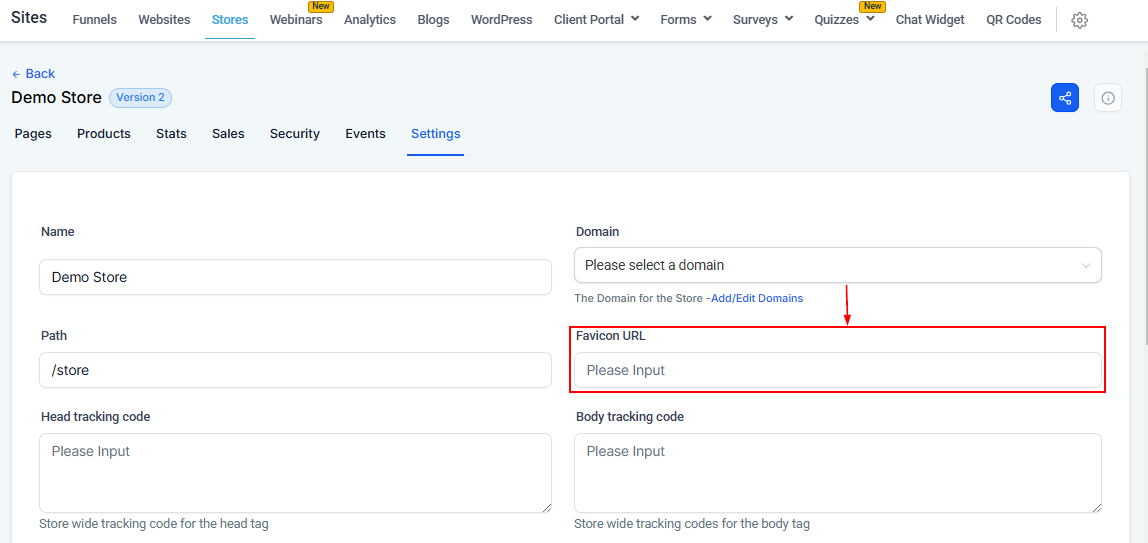Switch to the Products tab
This screenshot has height=543, width=1148.
click(x=104, y=134)
